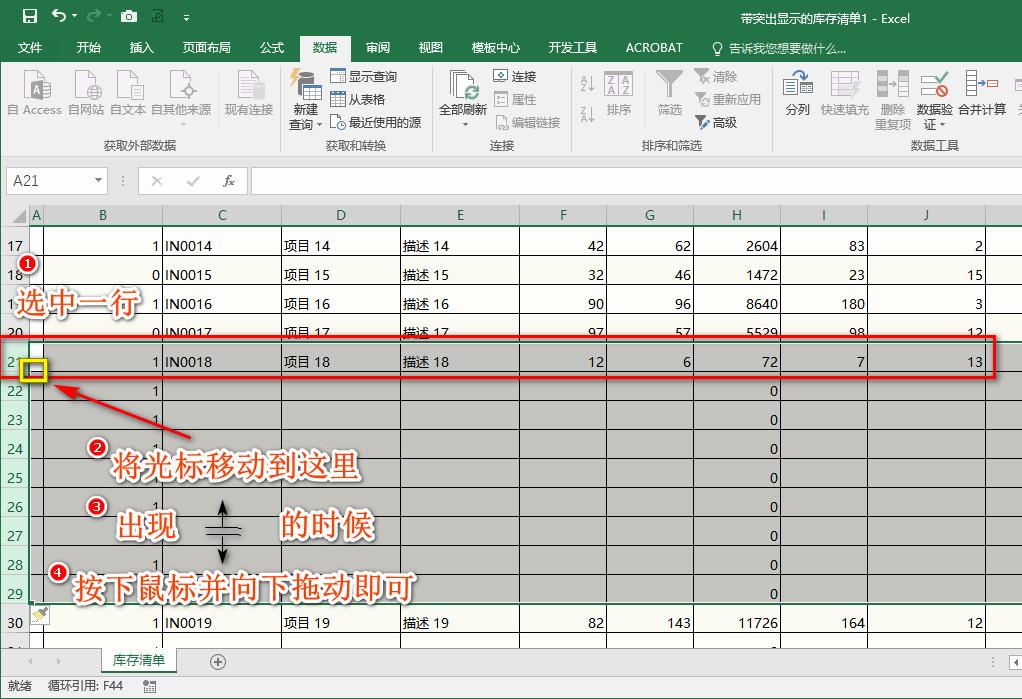Click the 合并计算 consolidate icon
1022x699 pixels.
(982, 93)
